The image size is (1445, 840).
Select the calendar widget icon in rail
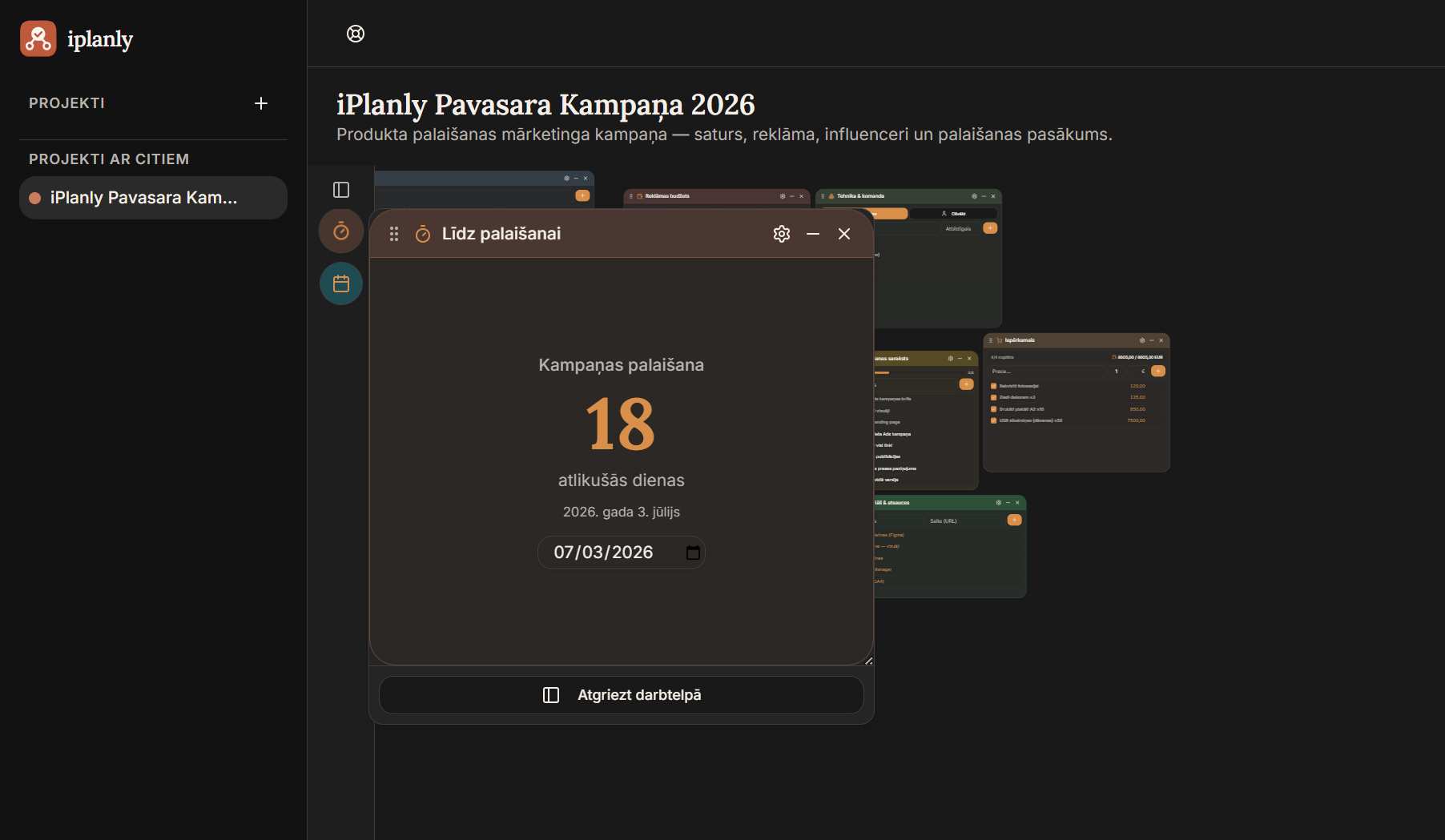tap(341, 283)
